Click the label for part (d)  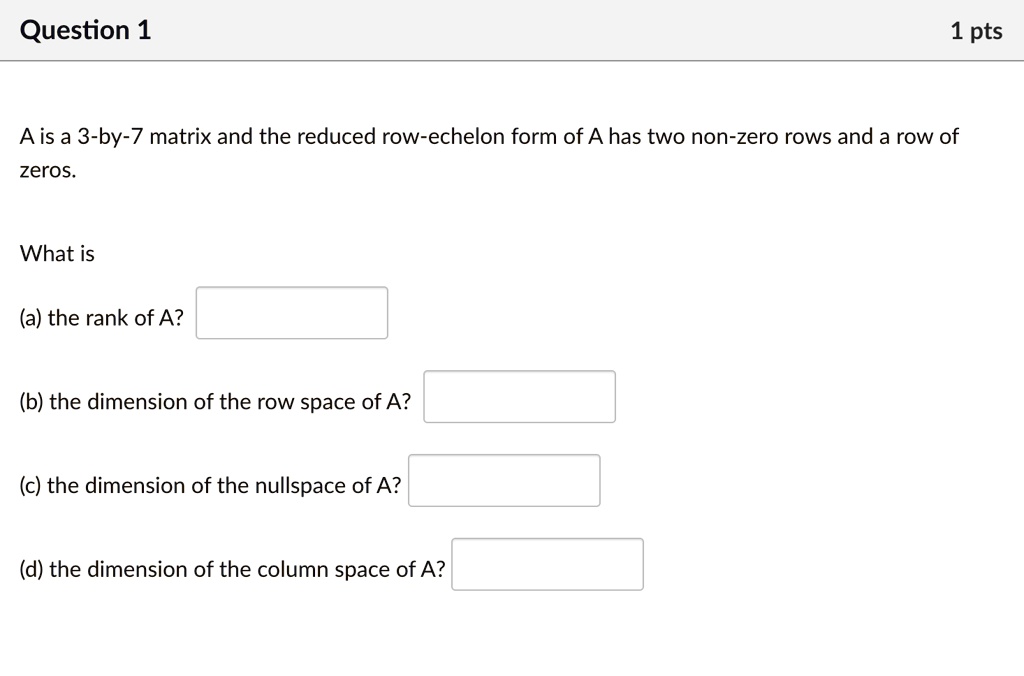(231, 569)
